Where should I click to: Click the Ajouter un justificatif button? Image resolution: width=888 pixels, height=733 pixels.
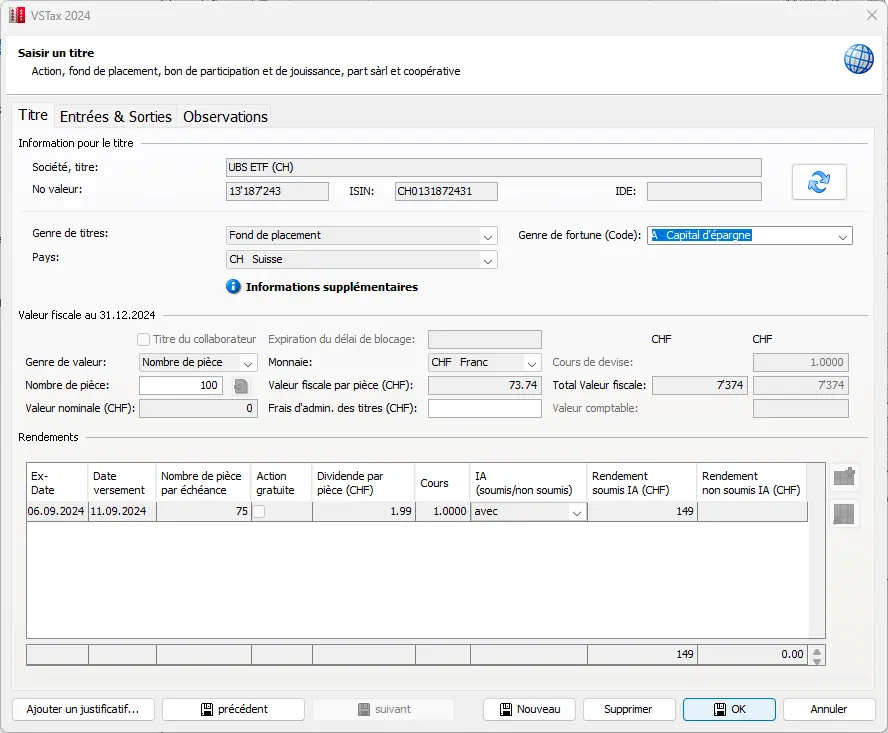83,709
